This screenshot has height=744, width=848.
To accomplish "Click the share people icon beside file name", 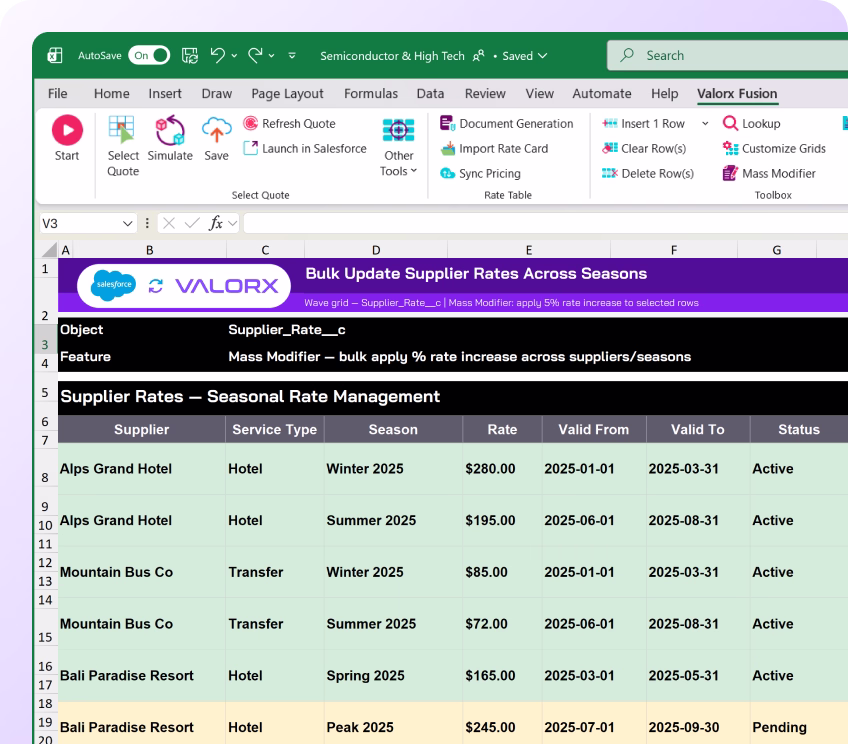I will (x=478, y=56).
